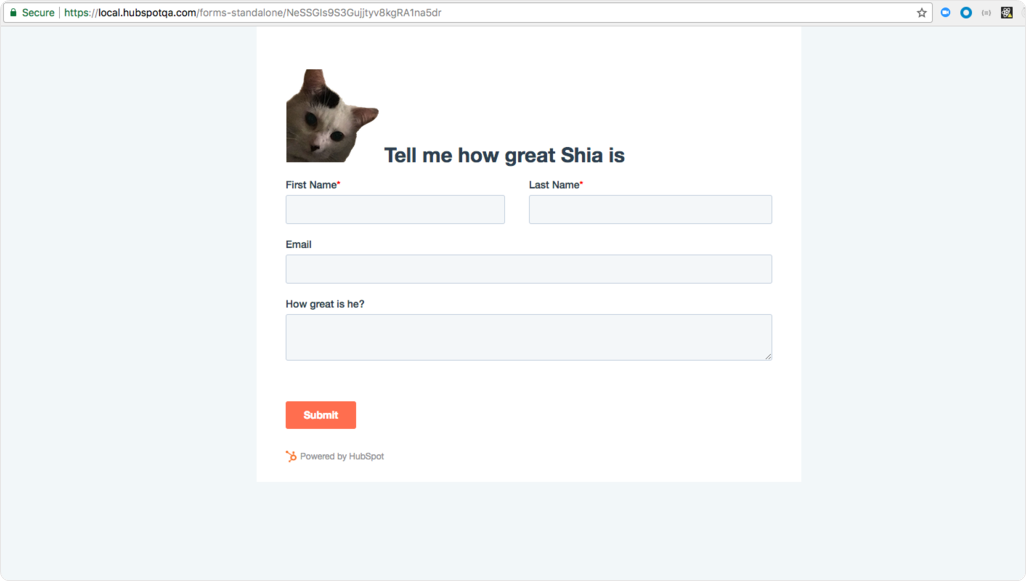Open the Powered by HubSpot link

tap(341, 456)
